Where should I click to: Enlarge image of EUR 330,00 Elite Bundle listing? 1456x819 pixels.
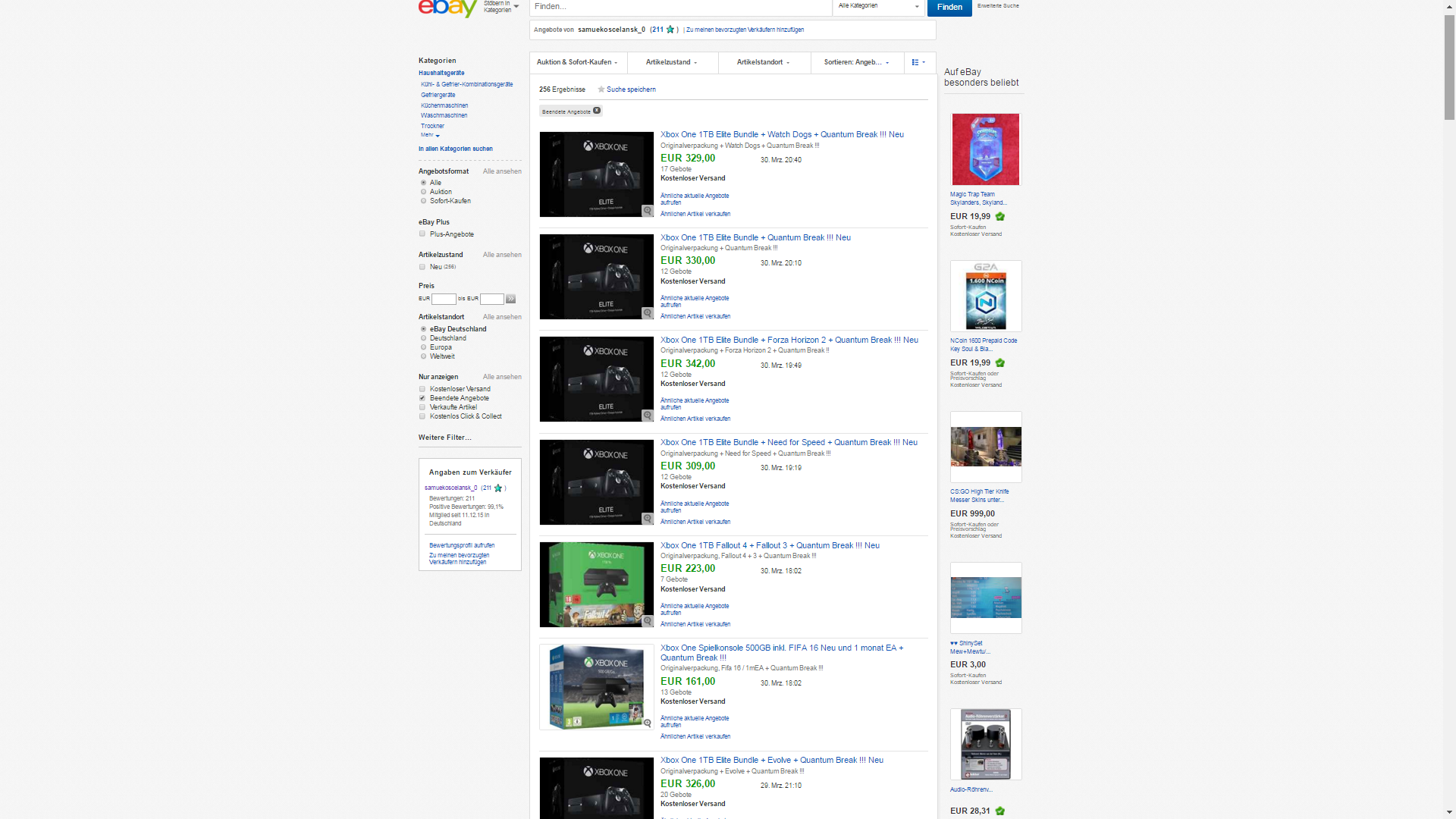pyautogui.click(x=648, y=313)
